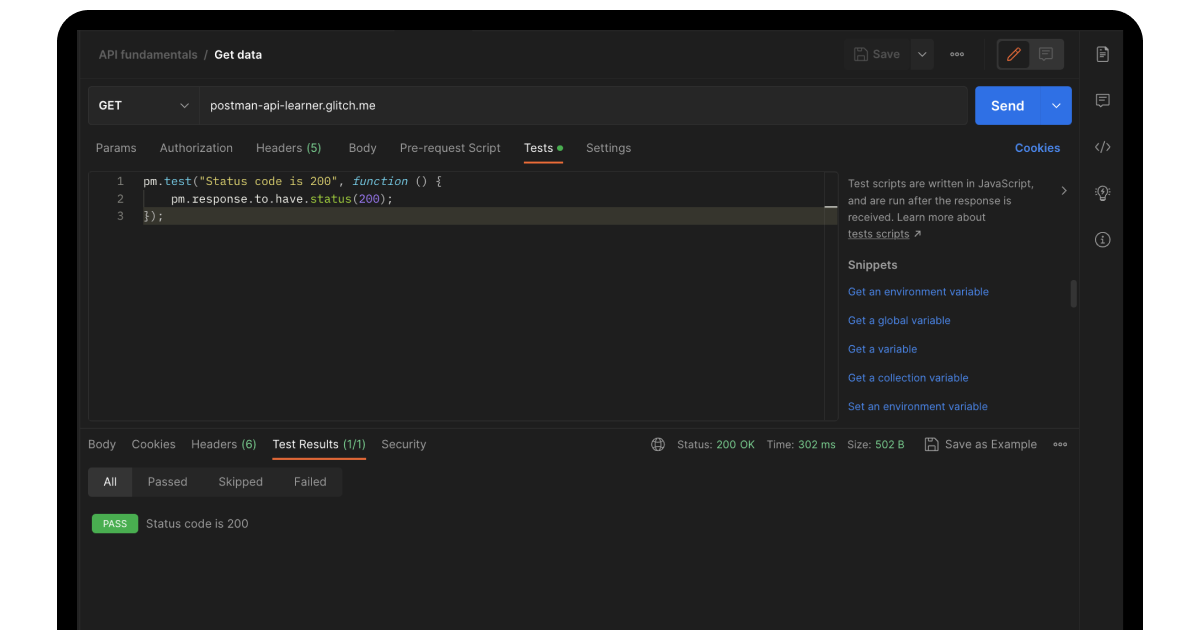Image resolution: width=1200 pixels, height=630 pixels.
Task: Click the Status: 200 OK indicator
Action: 716,444
